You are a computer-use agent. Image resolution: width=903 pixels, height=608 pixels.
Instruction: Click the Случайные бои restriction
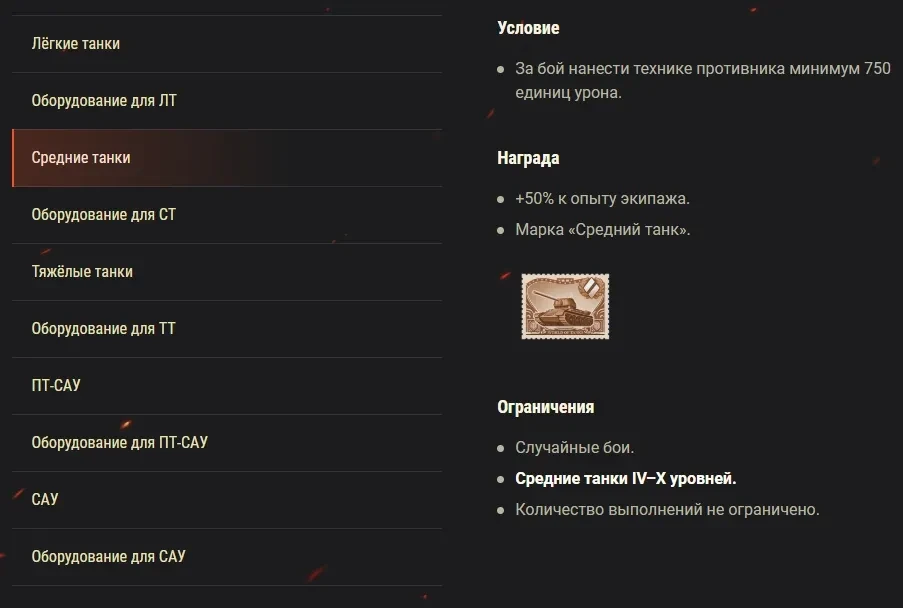(x=575, y=448)
